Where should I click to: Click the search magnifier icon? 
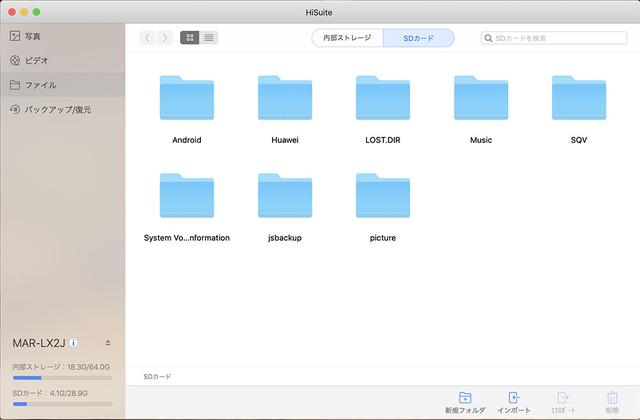(x=488, y=38)
